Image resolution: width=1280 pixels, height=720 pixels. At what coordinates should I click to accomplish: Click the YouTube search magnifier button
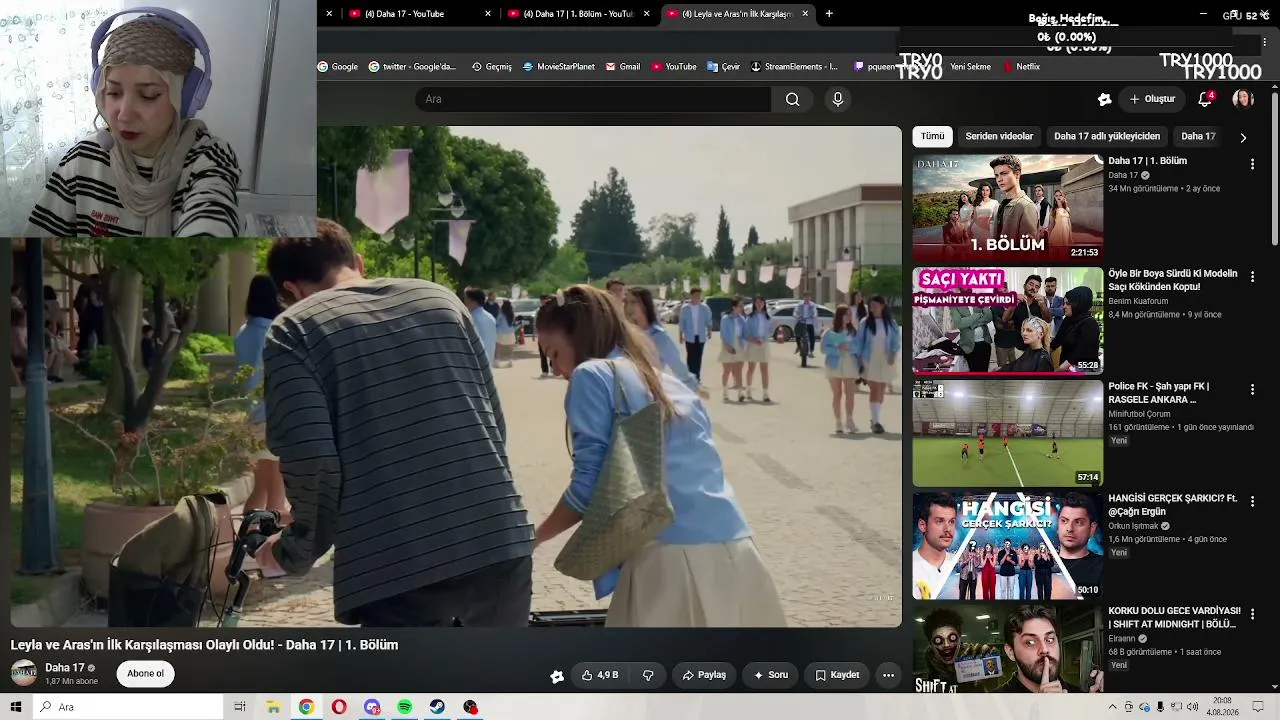792,99
